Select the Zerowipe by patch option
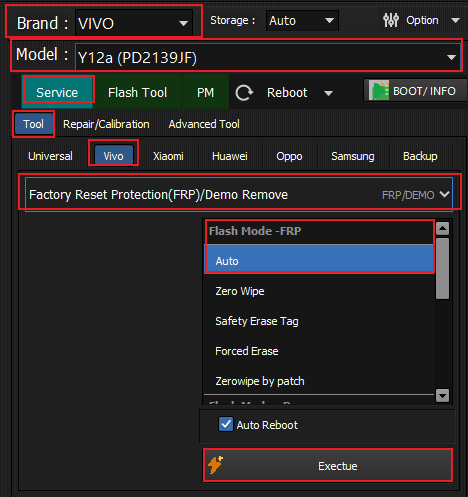The width and height of the screenshot is (468, 497). coord(319,381)
